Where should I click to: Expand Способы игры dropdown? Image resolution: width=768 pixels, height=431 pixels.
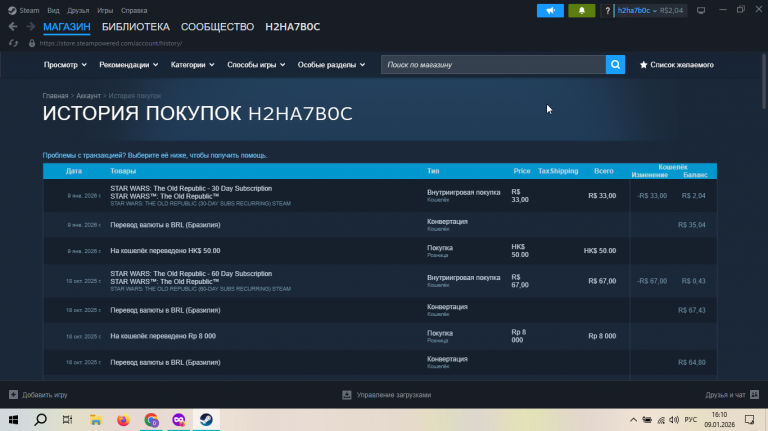click(x=256, y=65)
